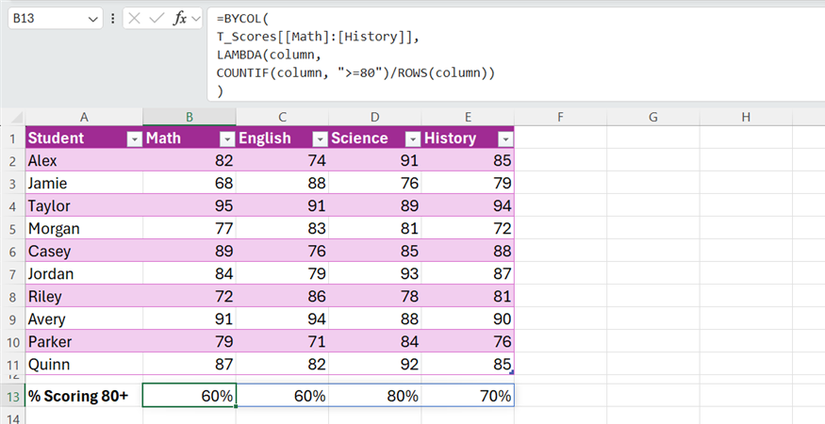Viewport: 825px width, 424px height.
Task: Select column G header
Action: tap(653, 117)
